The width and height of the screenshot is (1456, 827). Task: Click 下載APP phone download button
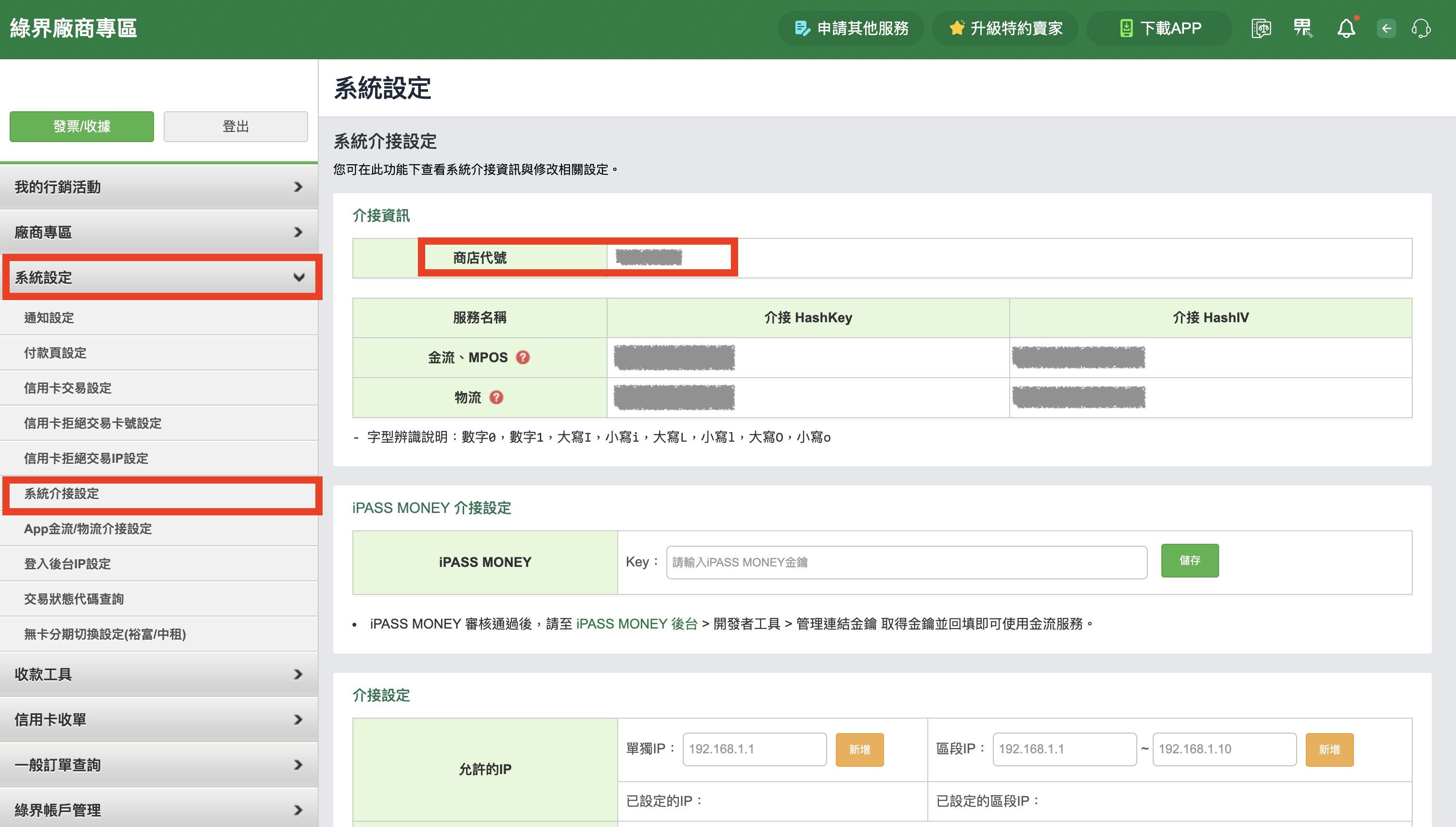pos(1160,28)
